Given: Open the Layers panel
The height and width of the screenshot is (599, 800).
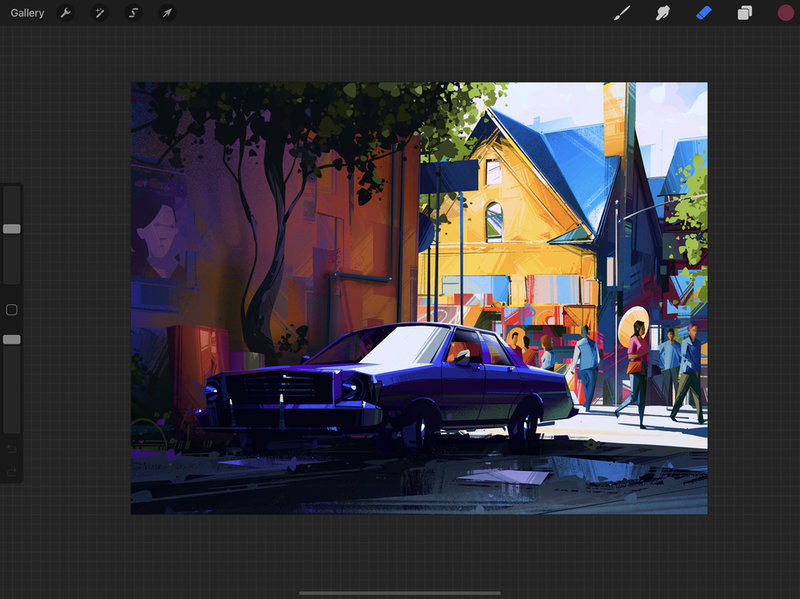Looking at the screenshot, I should [744, 13].
